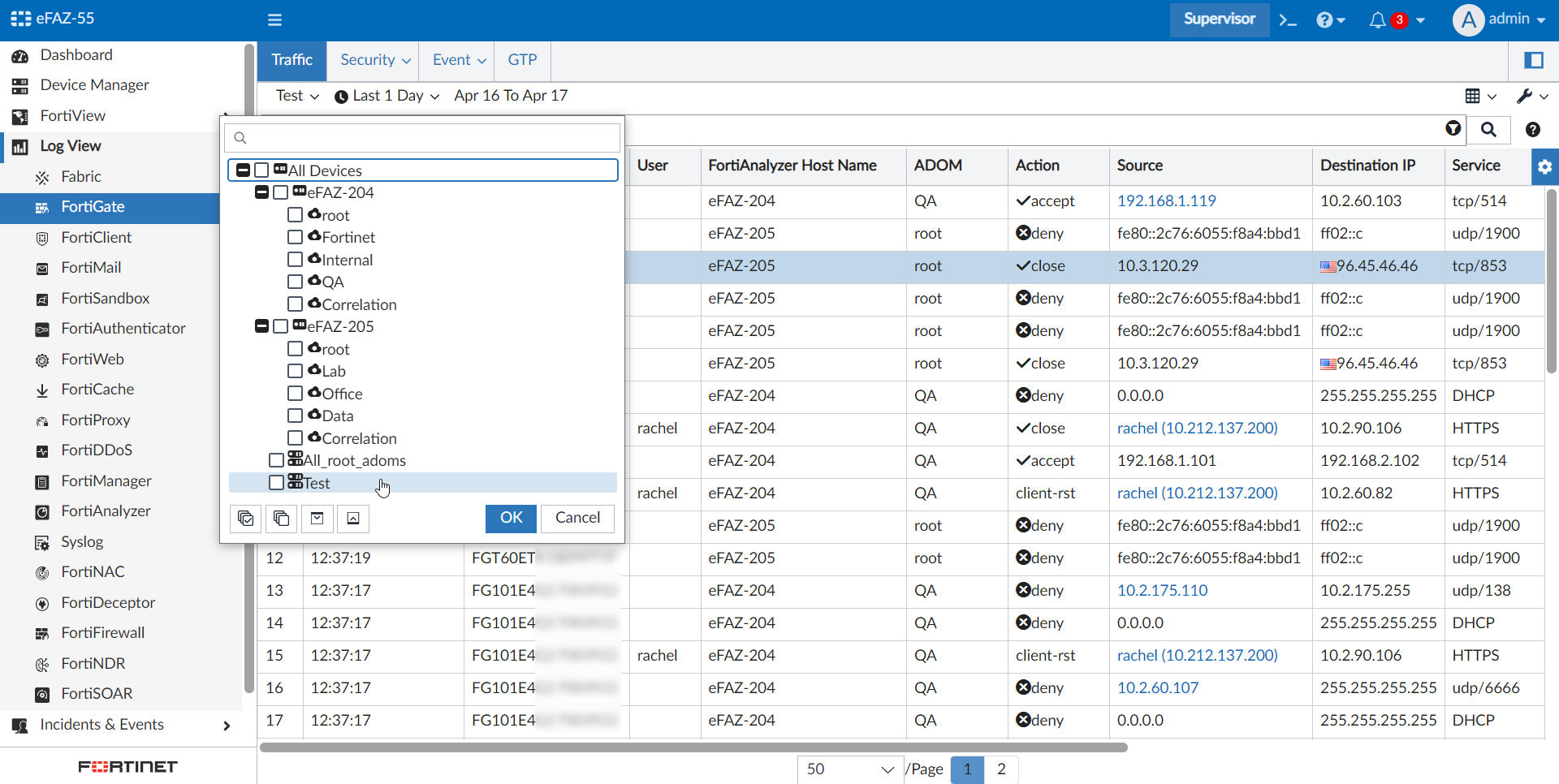
Task: Click the select-all devices icon in dialog
Action: point(245,519)
